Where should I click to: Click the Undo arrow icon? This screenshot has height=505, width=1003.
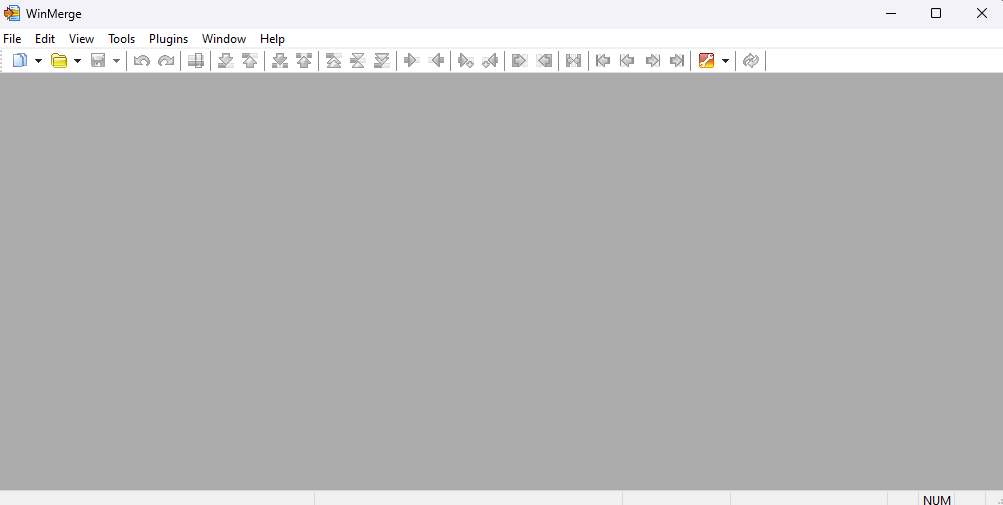click(142, 61)
